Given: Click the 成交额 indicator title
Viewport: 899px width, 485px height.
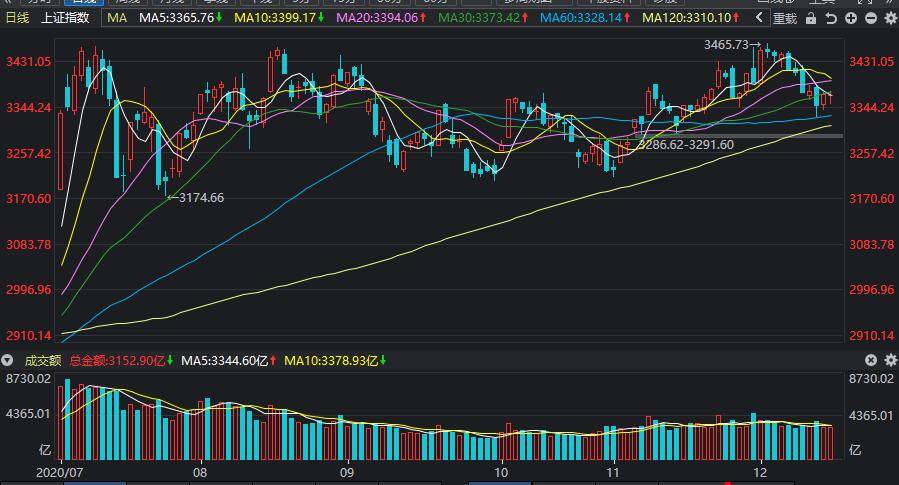Looking at the screenshot, I should coord(42,361).
